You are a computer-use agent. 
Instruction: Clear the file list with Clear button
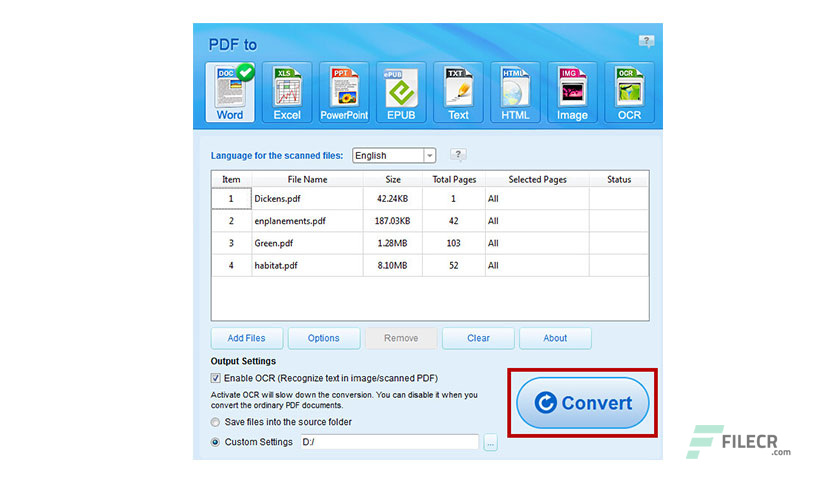click(478, 338)
